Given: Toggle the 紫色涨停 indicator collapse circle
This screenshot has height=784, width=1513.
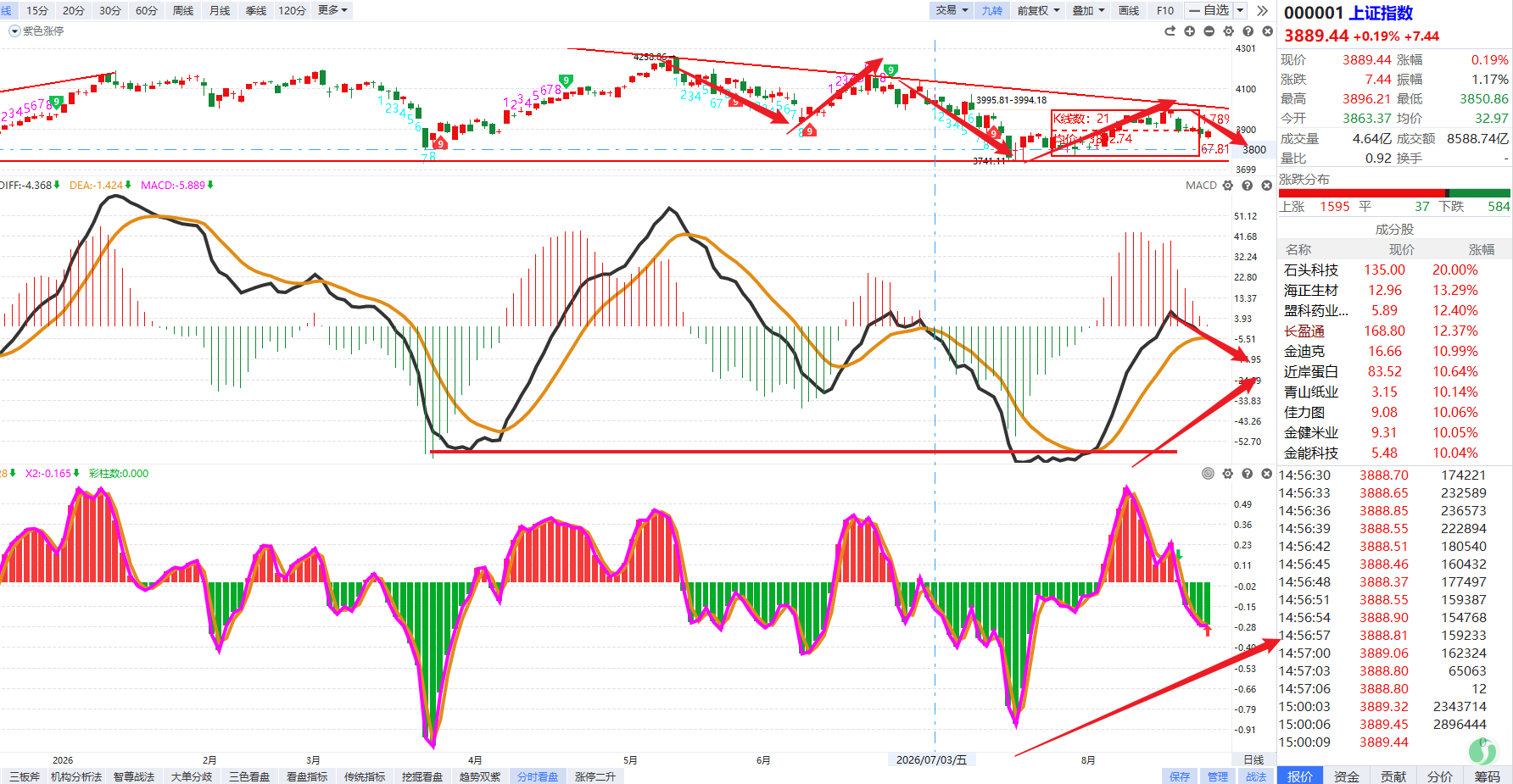Looking at the screenshot, I should (14, 31).
